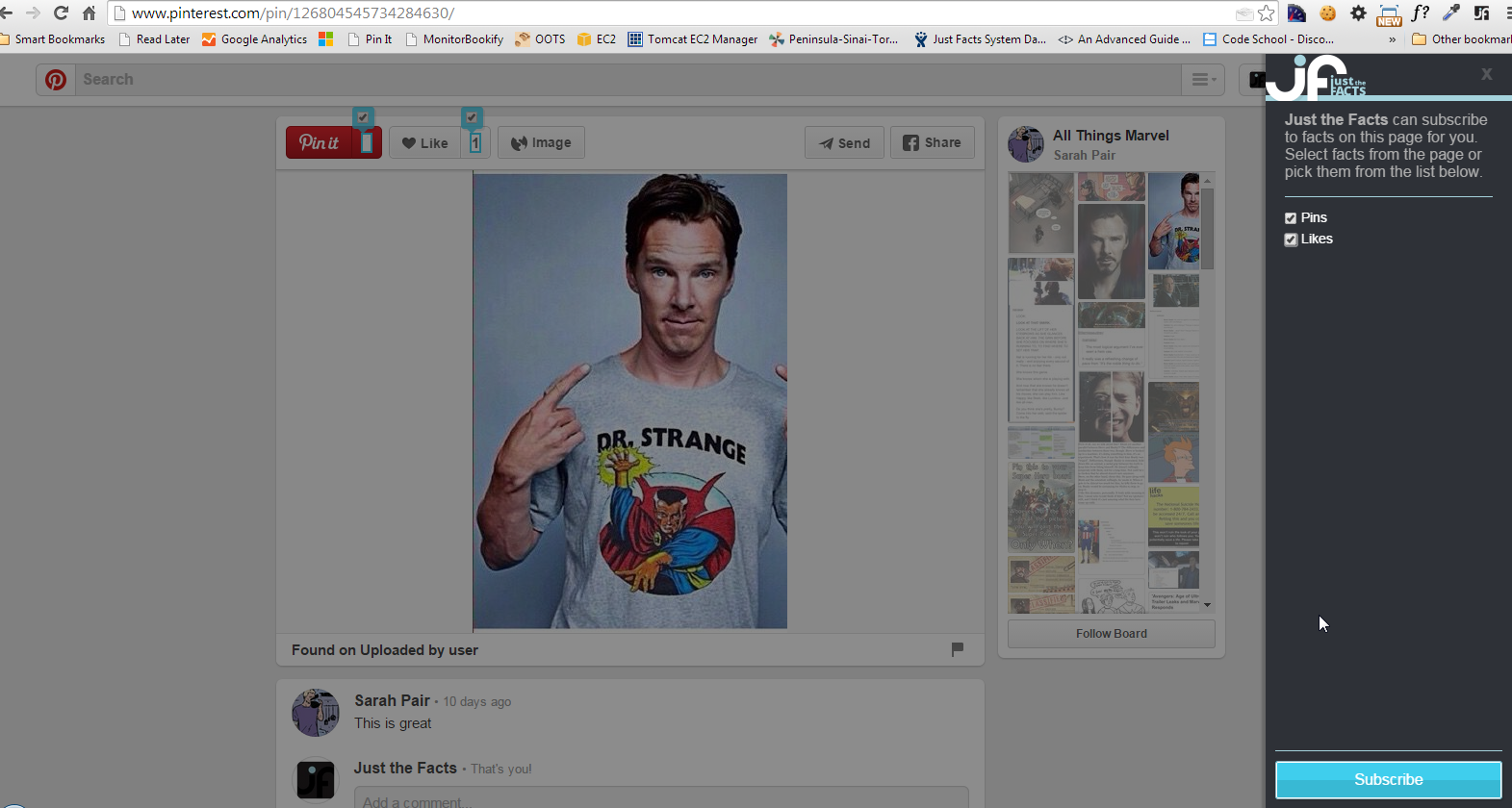The height and width of the screenshot is (808, 1512).
Task: Open the MonitorBookify bookmark
Action: click(x=454, y=39)
